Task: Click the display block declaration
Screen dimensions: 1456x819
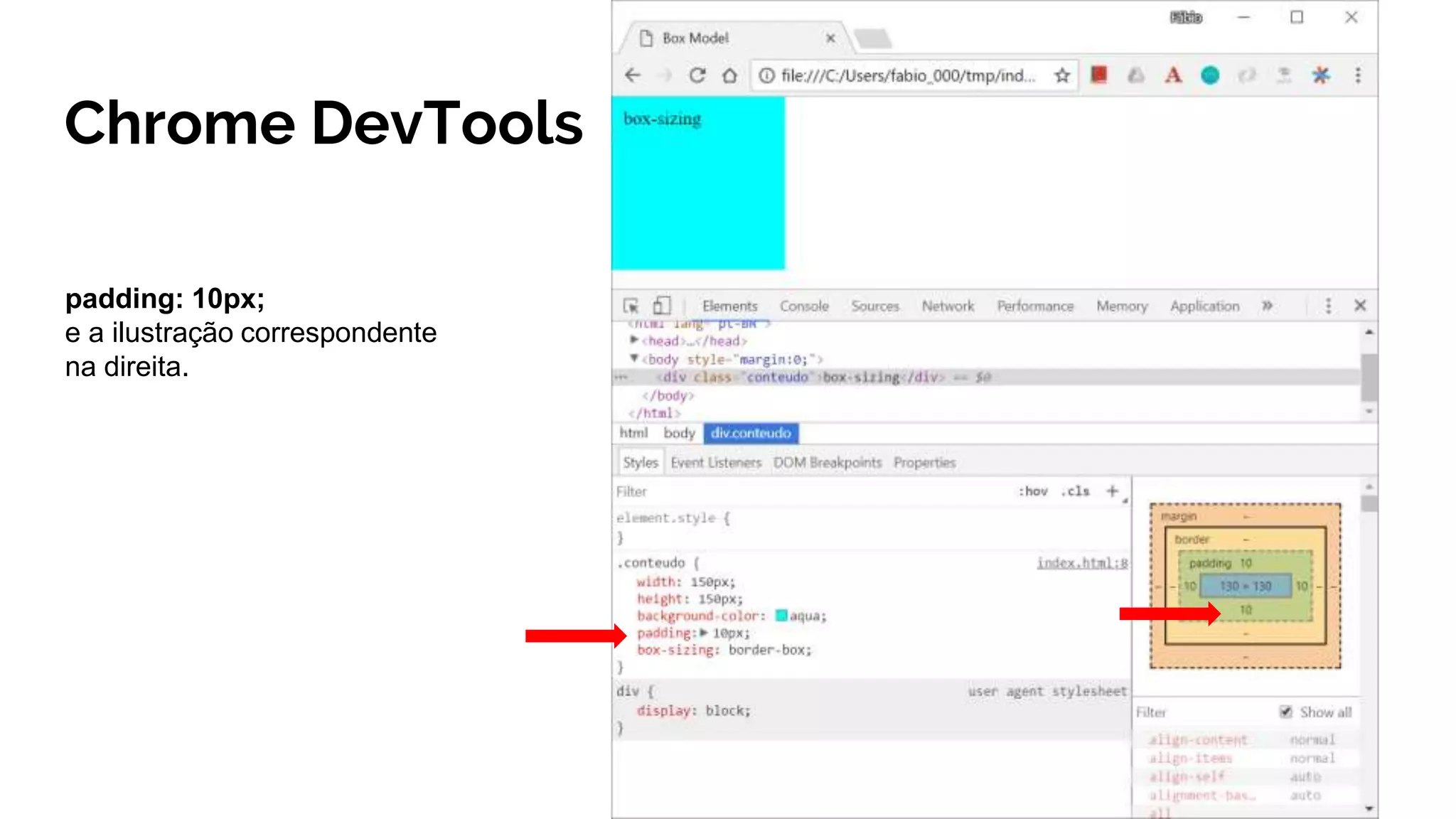Action: [693, 711]
